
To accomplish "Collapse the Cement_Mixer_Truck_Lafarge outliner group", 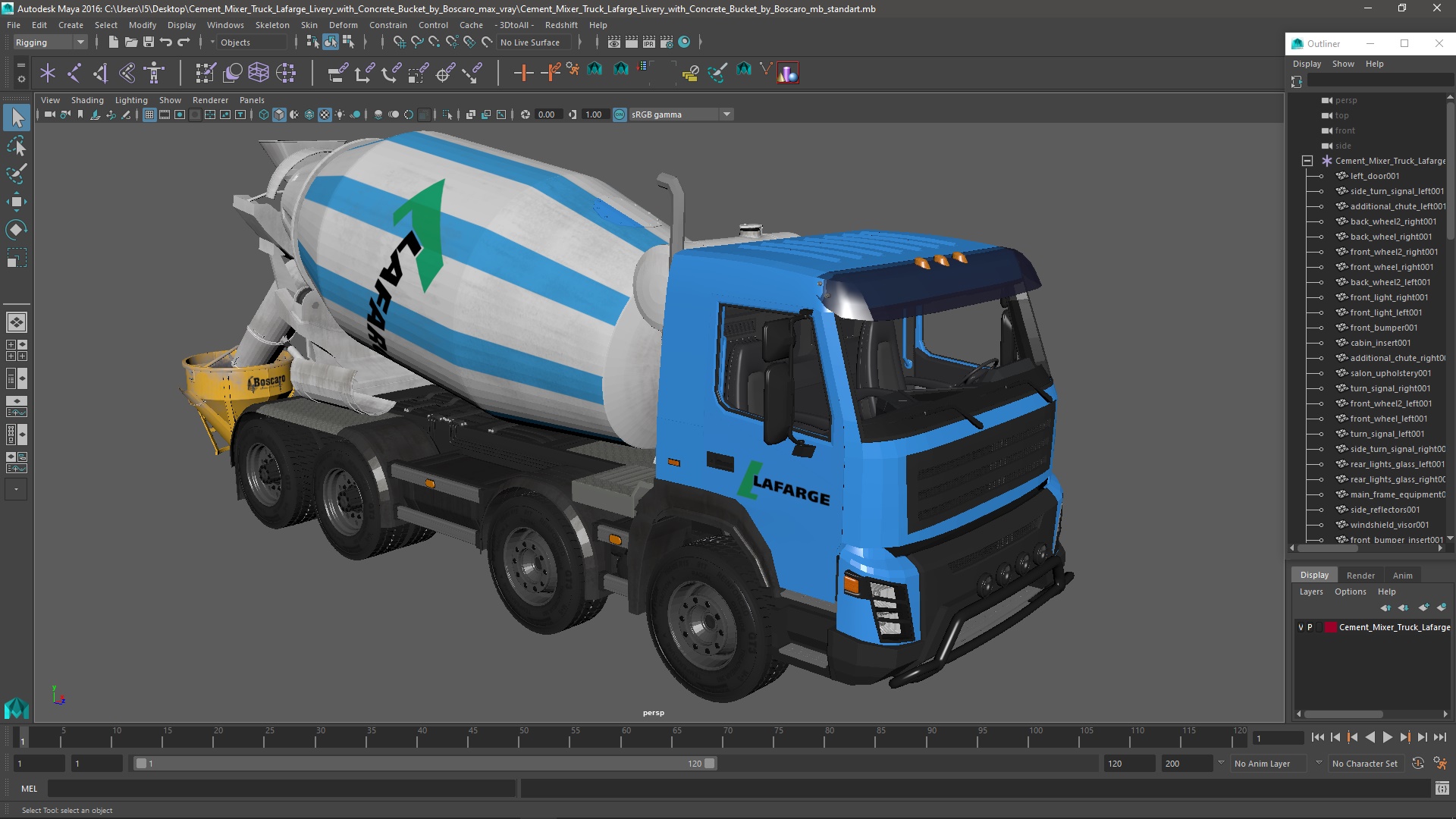I will (1307, 161).
